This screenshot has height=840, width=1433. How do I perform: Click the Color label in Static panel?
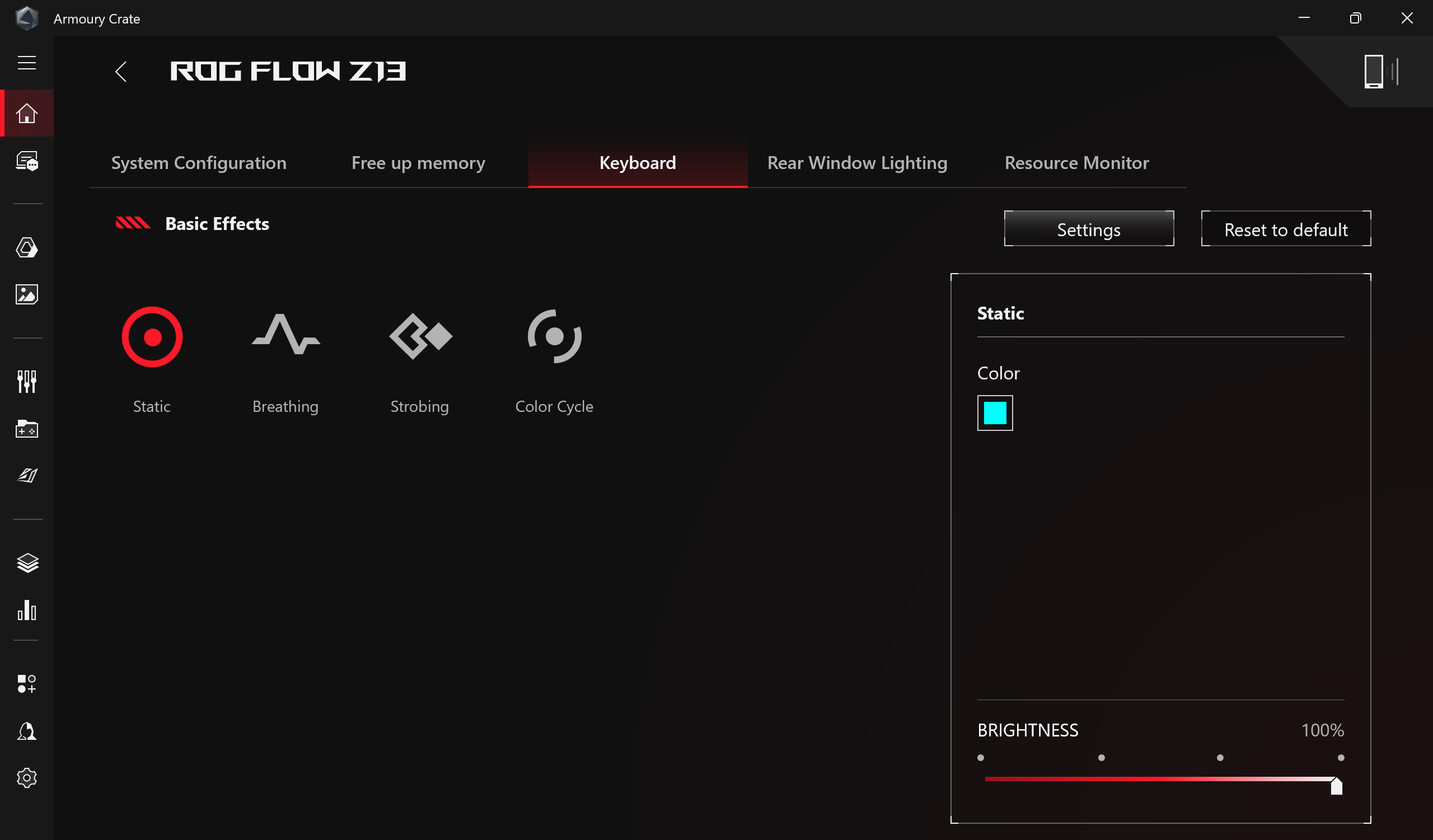coord(998,373)
